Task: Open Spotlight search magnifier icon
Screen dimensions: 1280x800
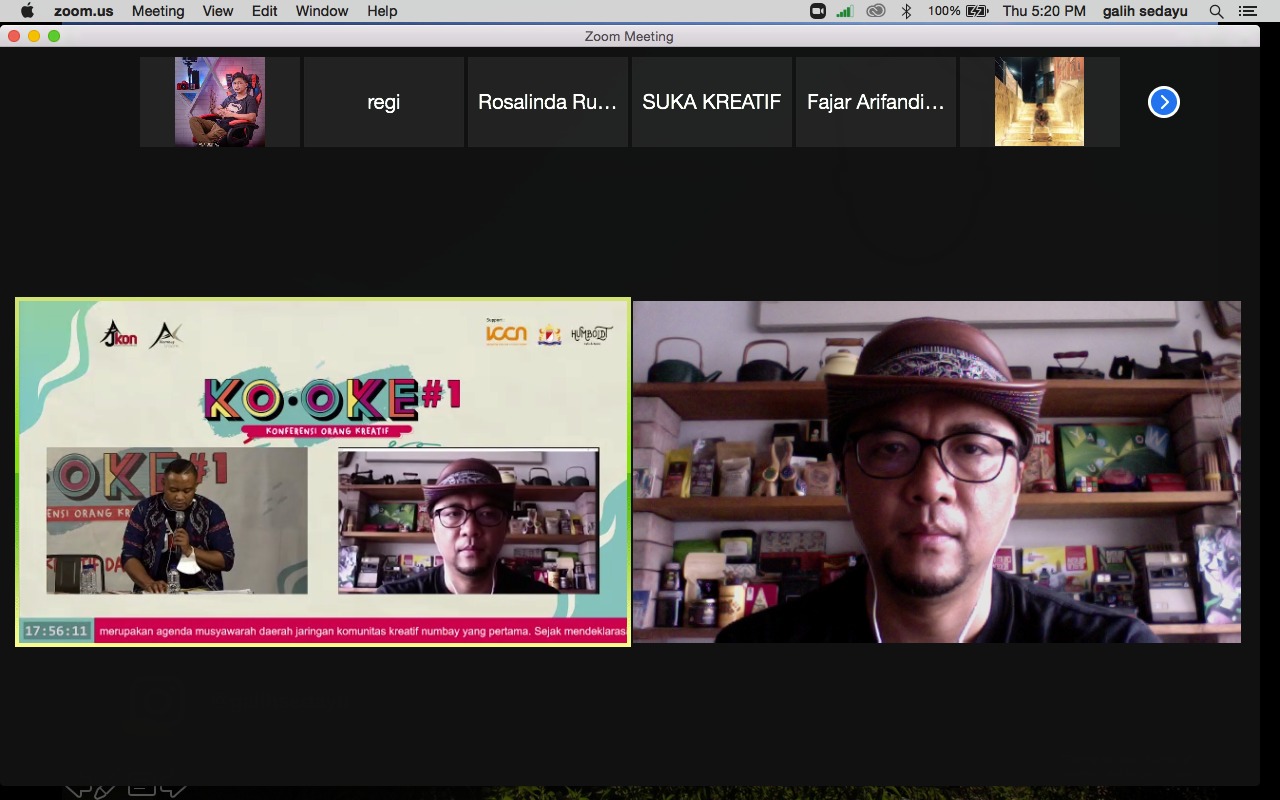Action: point(1216,11)
